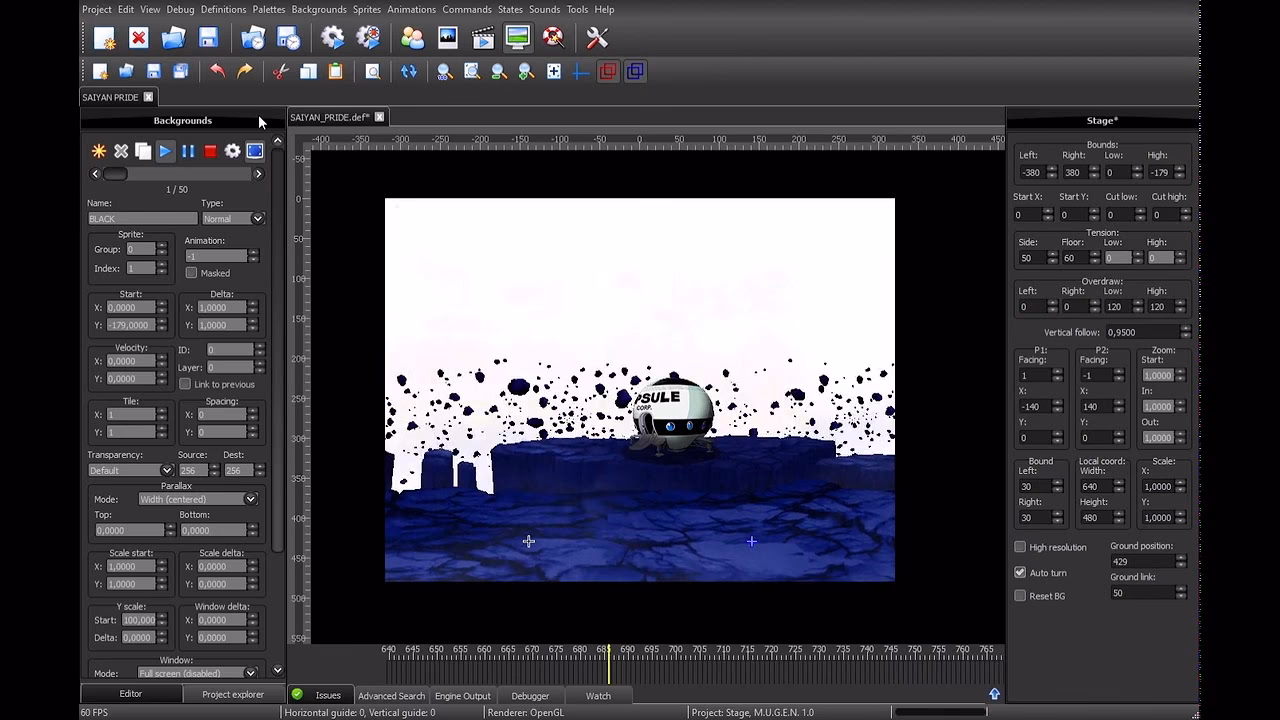
Task: Click the red stop button in Backgrounds panel
Action: [x=210, y=151]
